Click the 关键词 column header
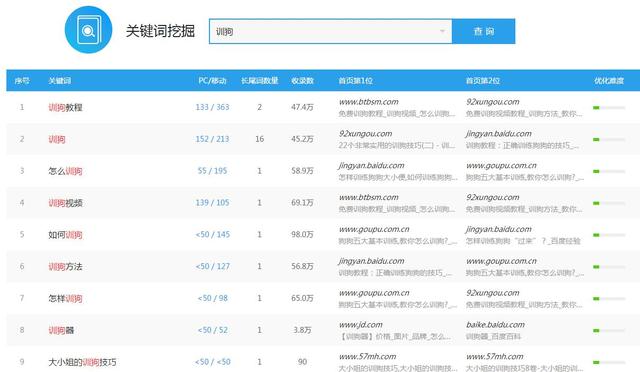Image resolution: width=640 pixels, height=372 pixels. (x=60, y=81)
